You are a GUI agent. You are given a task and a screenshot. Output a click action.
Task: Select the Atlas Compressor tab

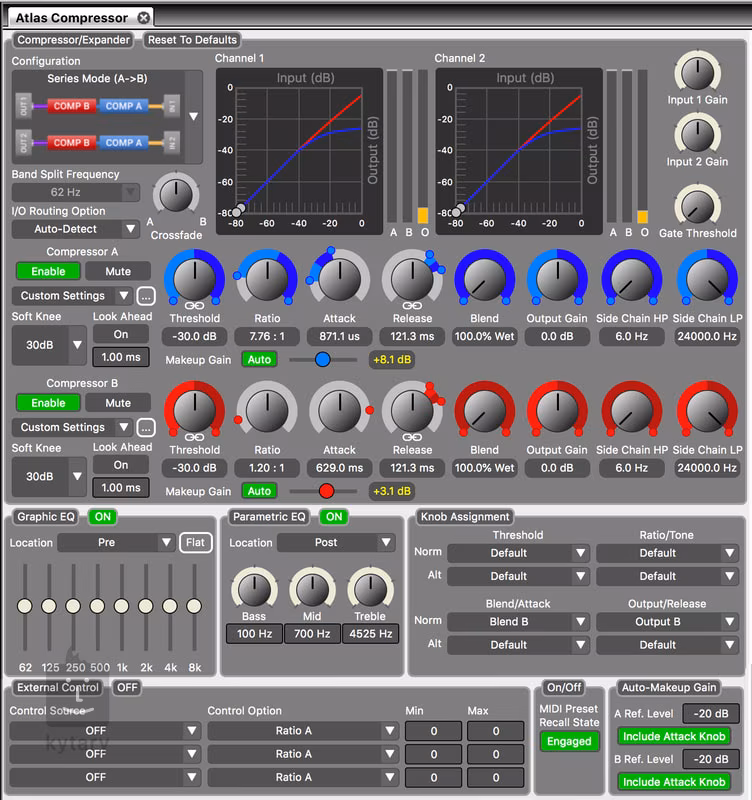pyautogui.click(x=72, y=18)
